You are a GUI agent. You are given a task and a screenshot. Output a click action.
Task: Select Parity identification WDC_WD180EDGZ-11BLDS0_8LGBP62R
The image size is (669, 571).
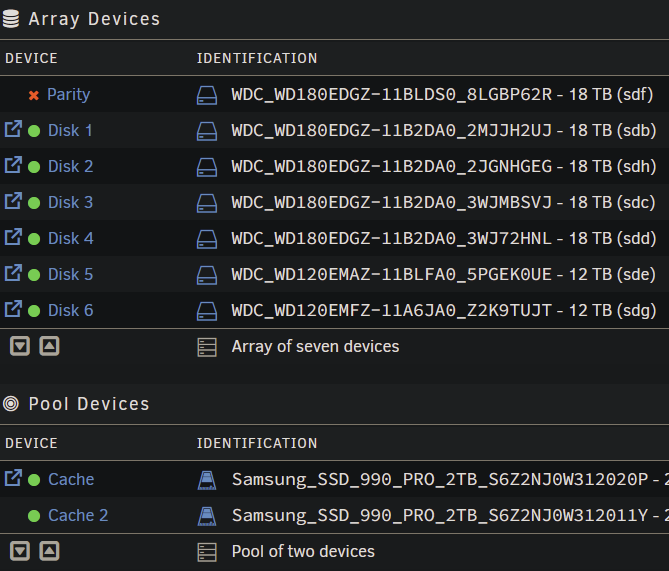click(392, 94)
